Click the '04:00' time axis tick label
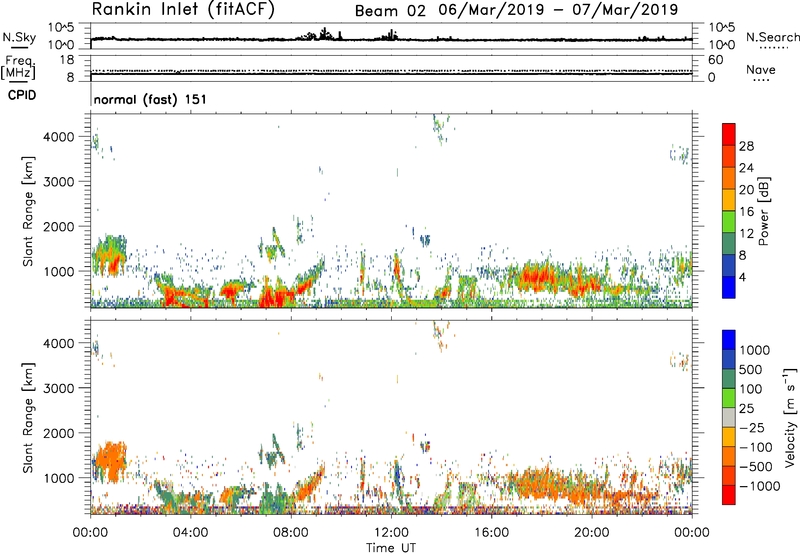800x554 pixels. [190, 533]
